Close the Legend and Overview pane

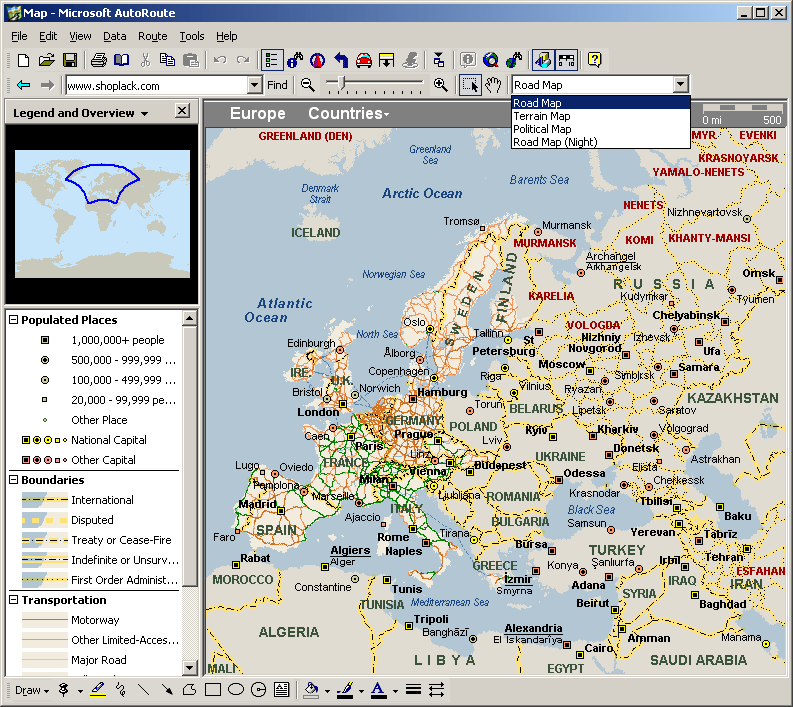coord(183,111)
